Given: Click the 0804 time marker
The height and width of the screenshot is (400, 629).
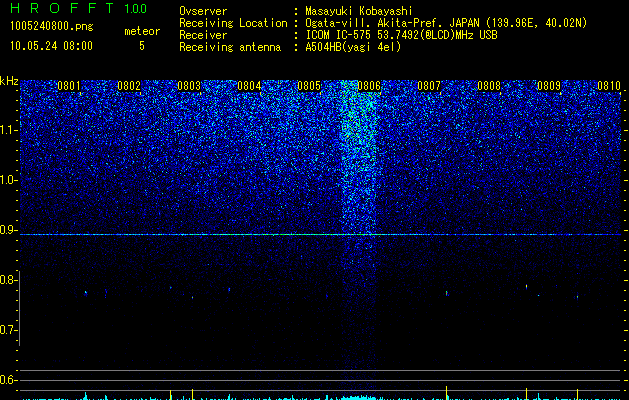Looking at the screenshot, I should tap(249, 86).
